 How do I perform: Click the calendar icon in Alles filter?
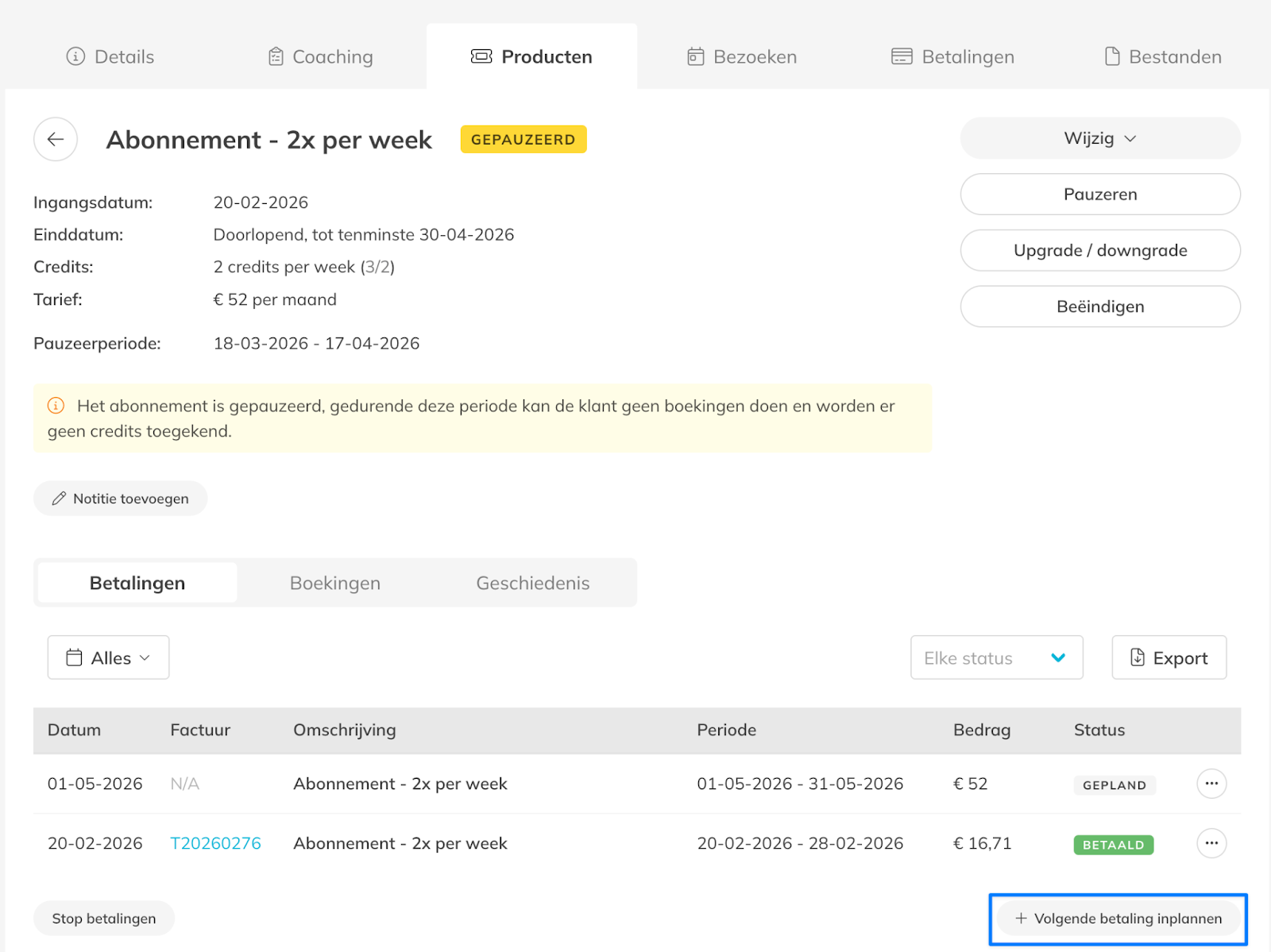point(74,657)
